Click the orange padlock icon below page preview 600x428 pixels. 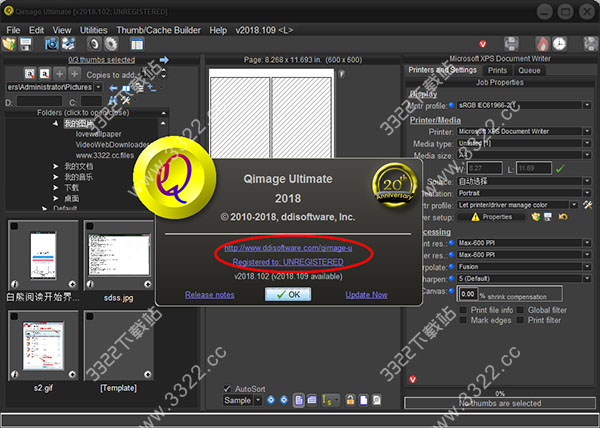(x=350, y=400)
